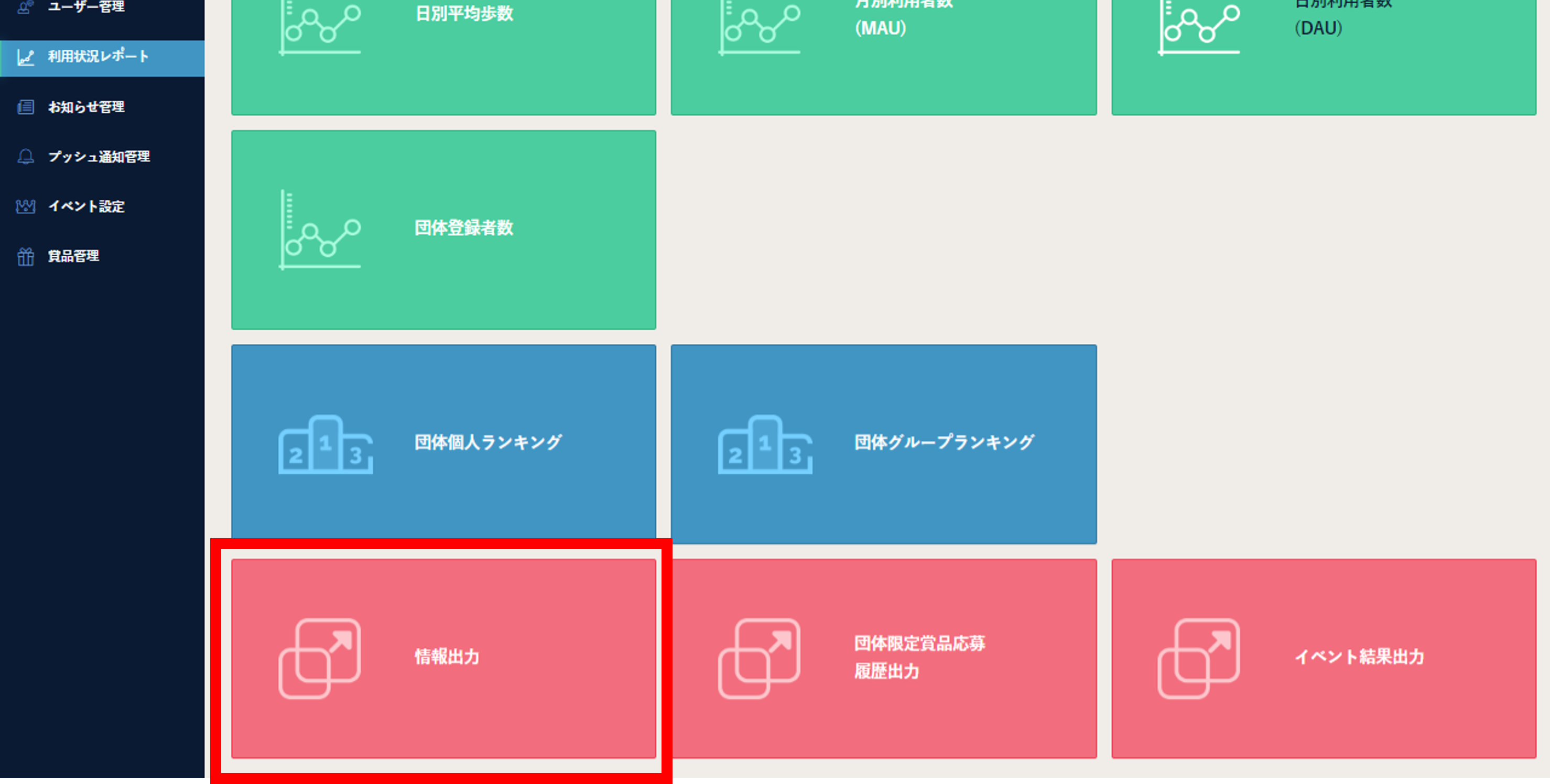Click the chart icon beside 利用状況レポート
Image resolution: width=1550 pixels, height=784 pixels.
[x=25, y=57]
